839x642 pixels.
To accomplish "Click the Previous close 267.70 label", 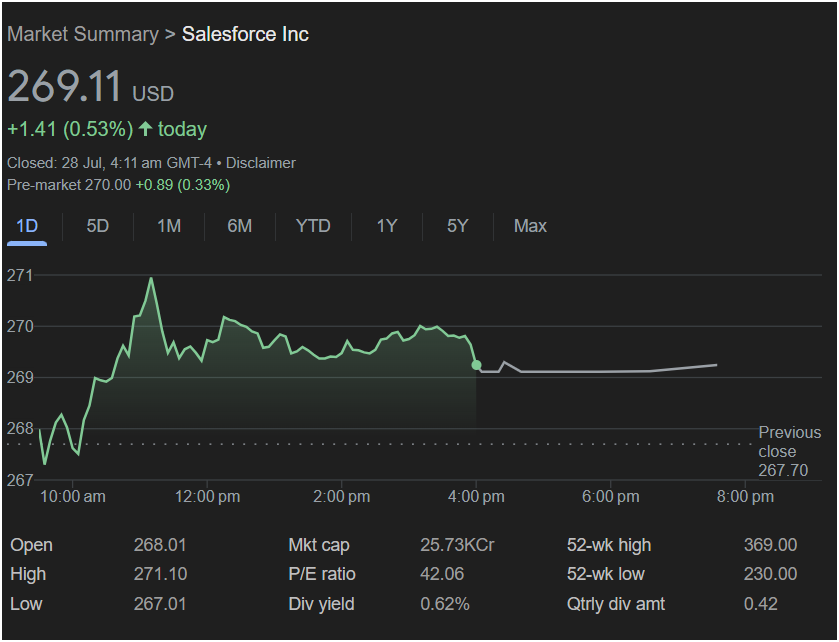I will point(789,451).
